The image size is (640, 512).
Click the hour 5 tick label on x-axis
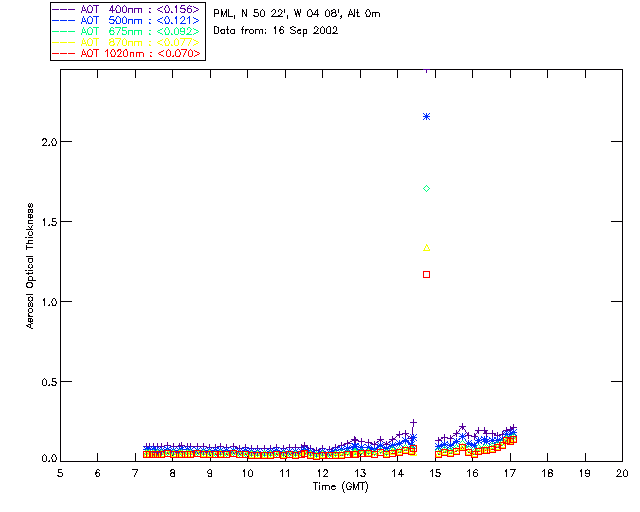pos(60,473)
